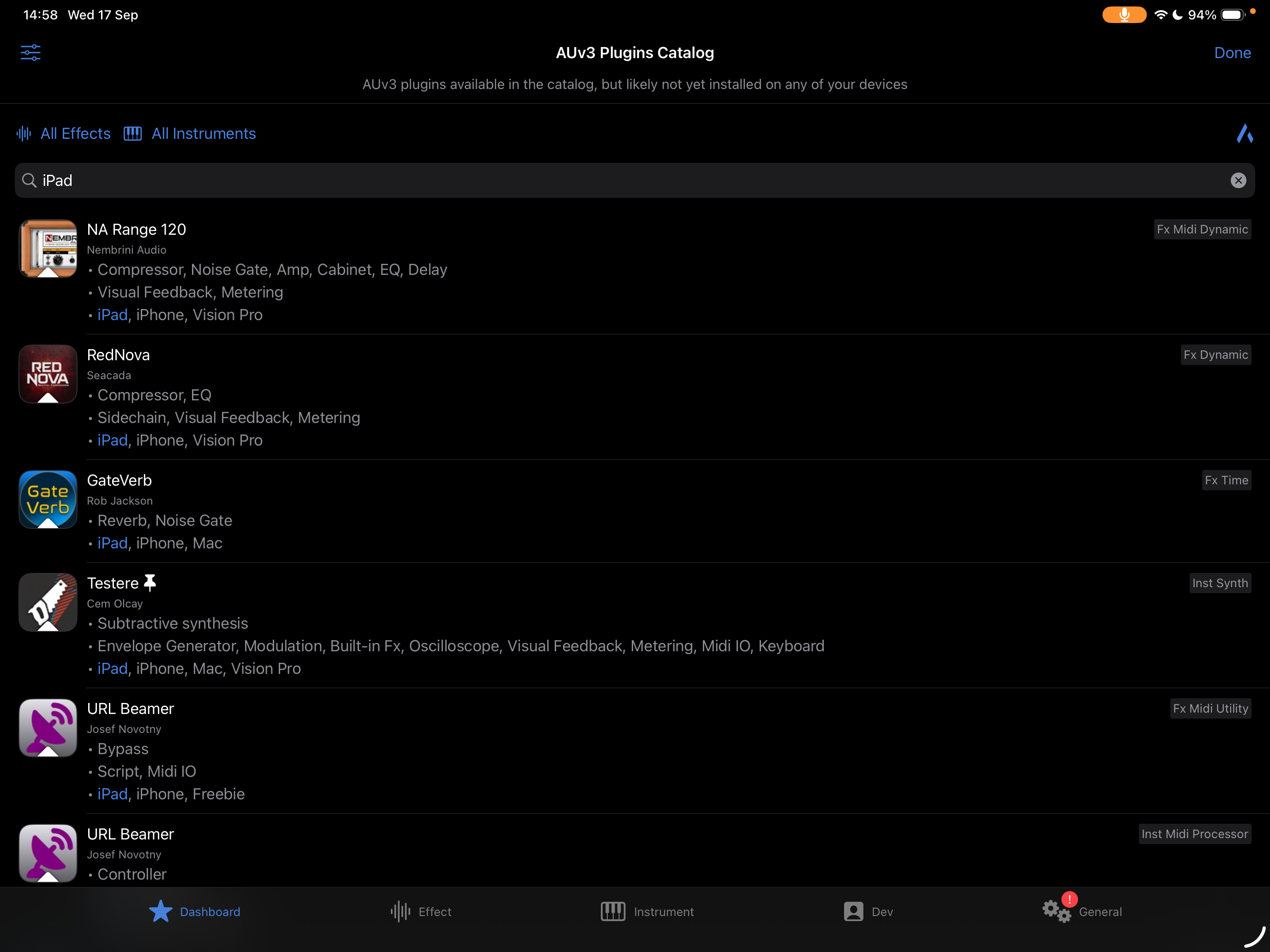Tap the pin icon next to Testere
The image size is (1270, 952).
(150, 583)
